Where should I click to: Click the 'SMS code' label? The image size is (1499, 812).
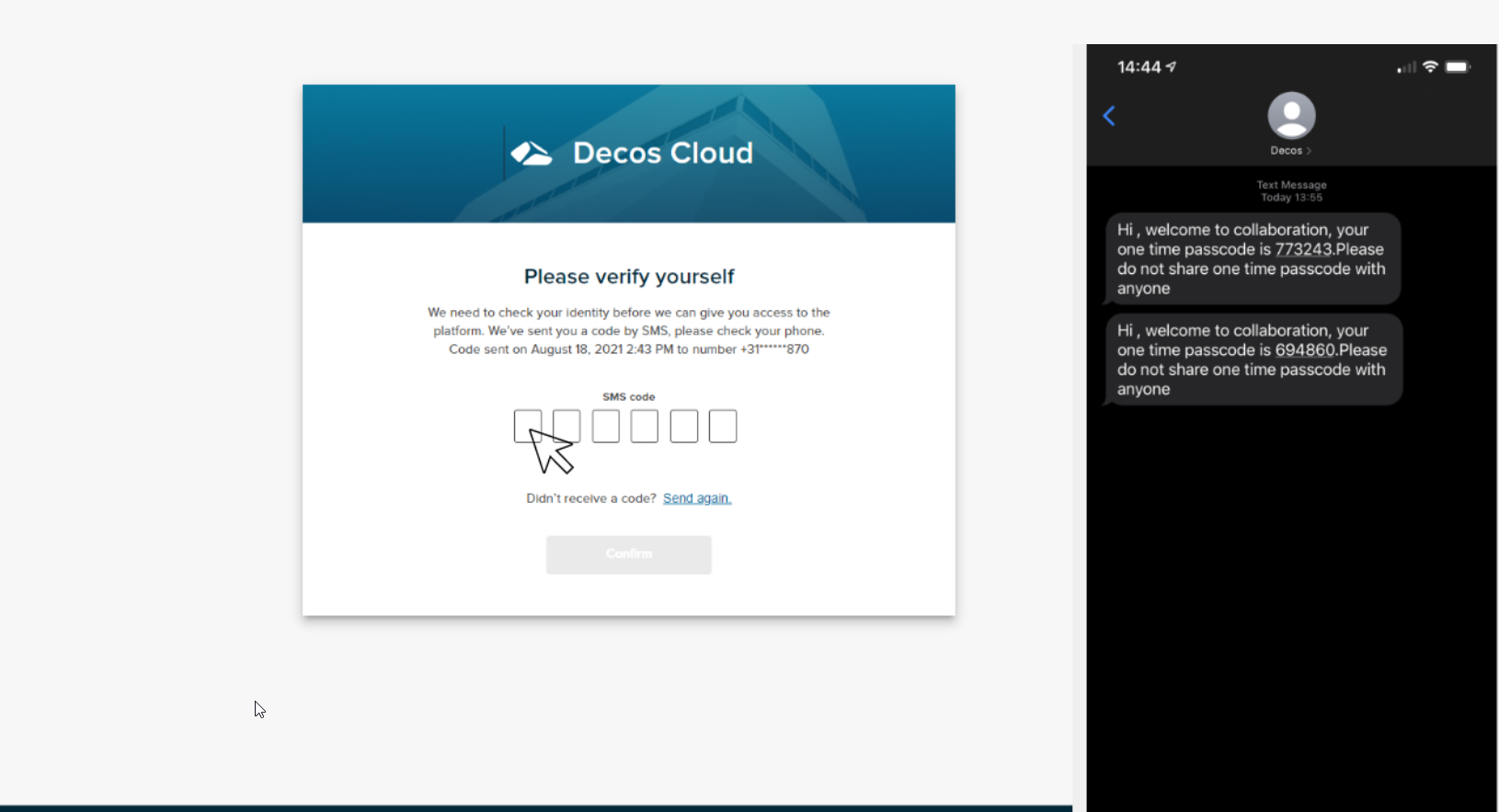click(629, 397)
